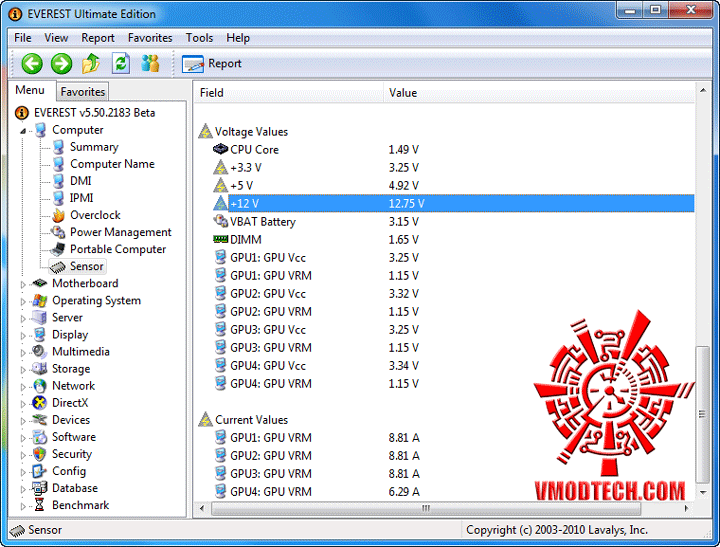
Task: Click the scroll up arrow
Action: point(703,90)
